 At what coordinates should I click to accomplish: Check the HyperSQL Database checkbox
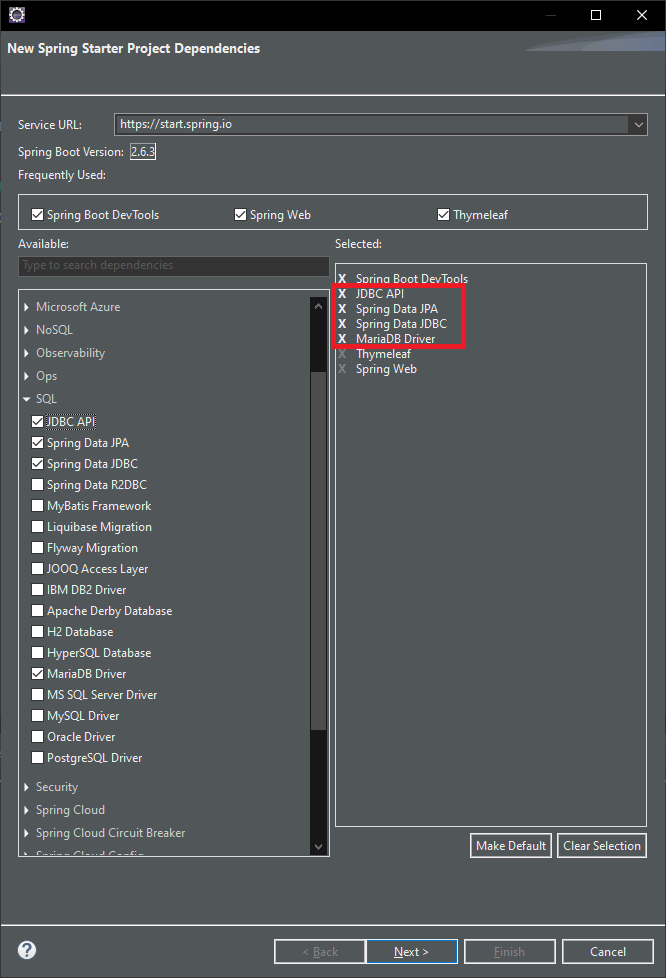click(37, 653)
